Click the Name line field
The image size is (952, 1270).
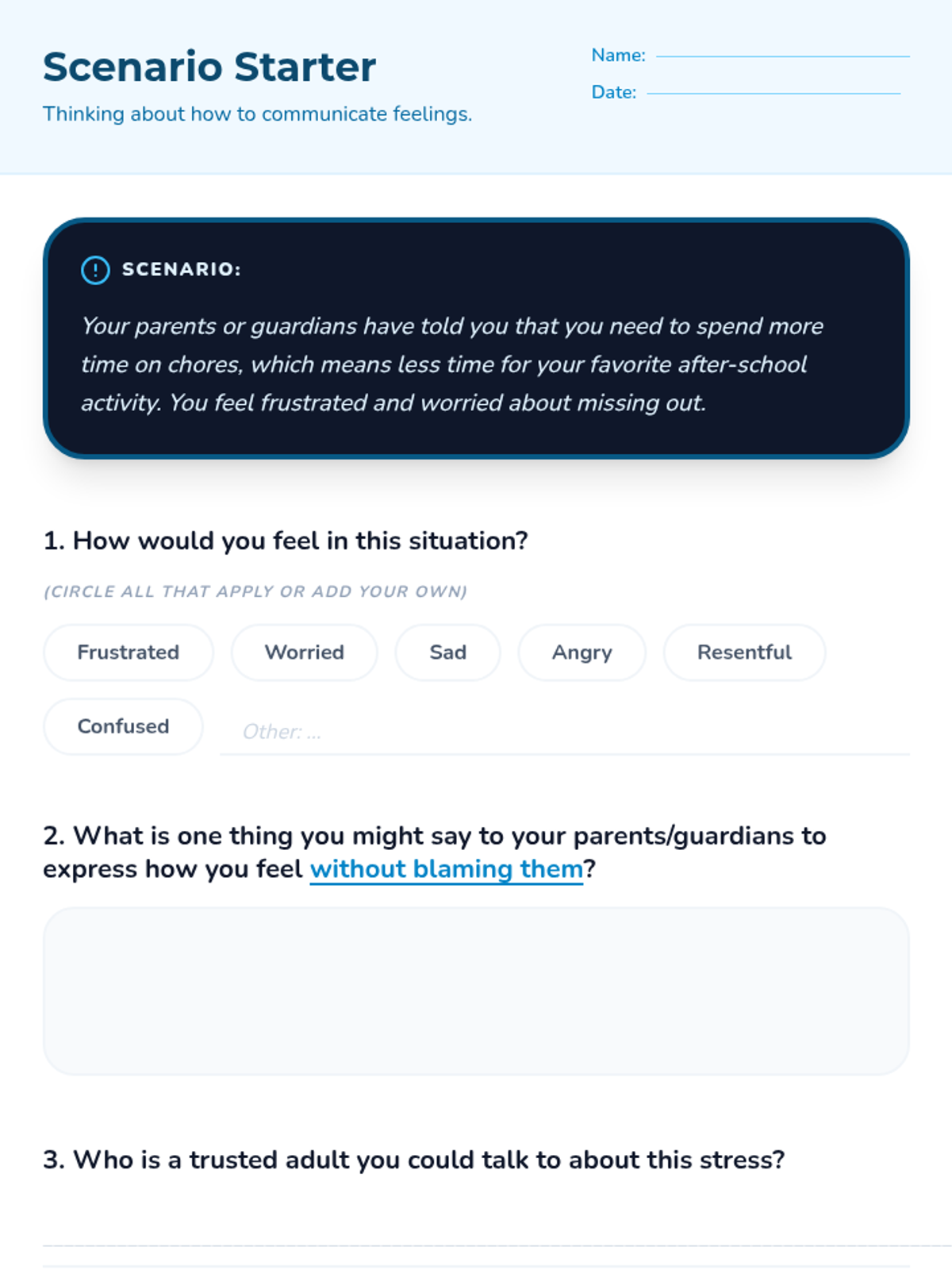[783, 56]
